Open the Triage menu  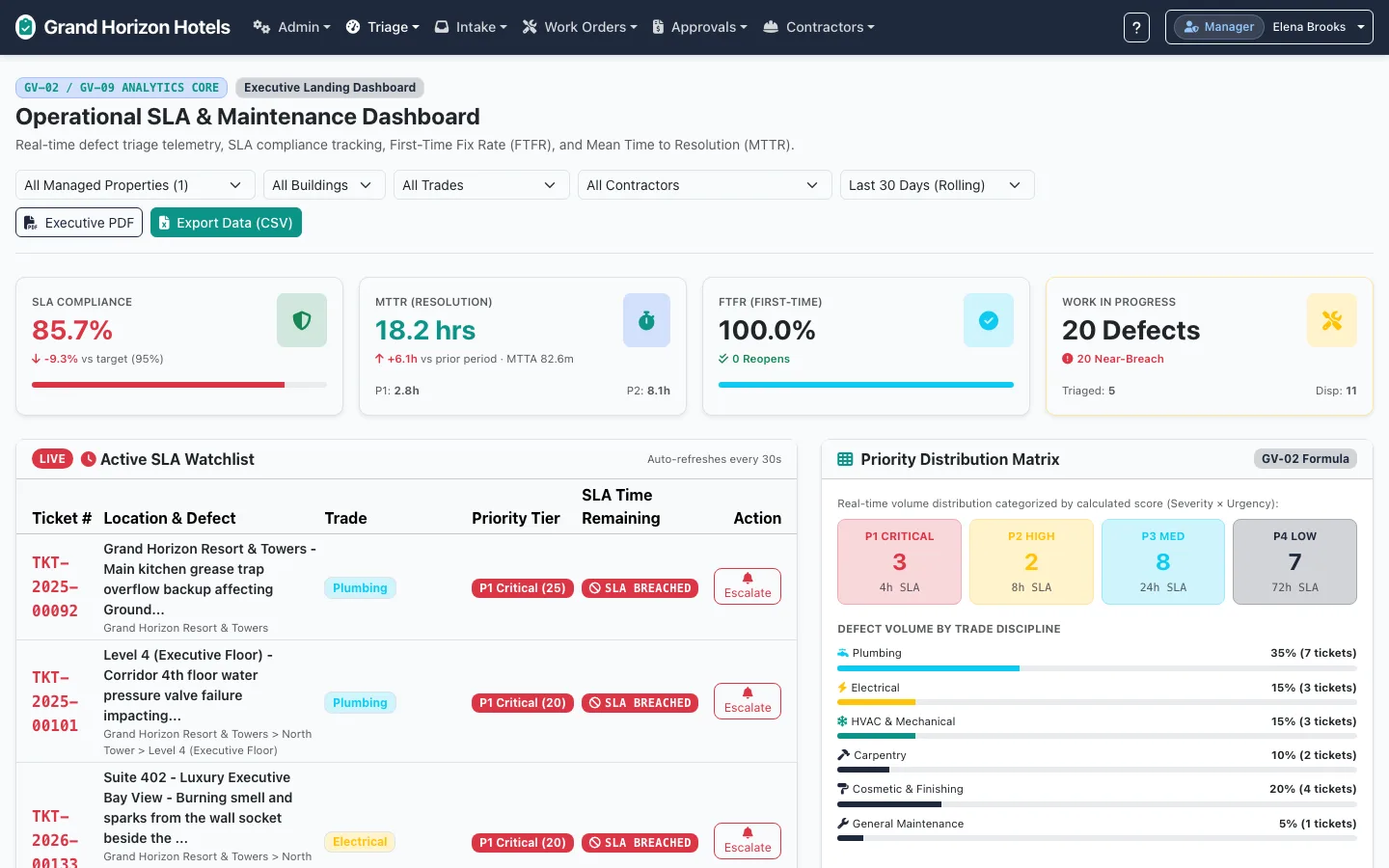coord(383,27)
